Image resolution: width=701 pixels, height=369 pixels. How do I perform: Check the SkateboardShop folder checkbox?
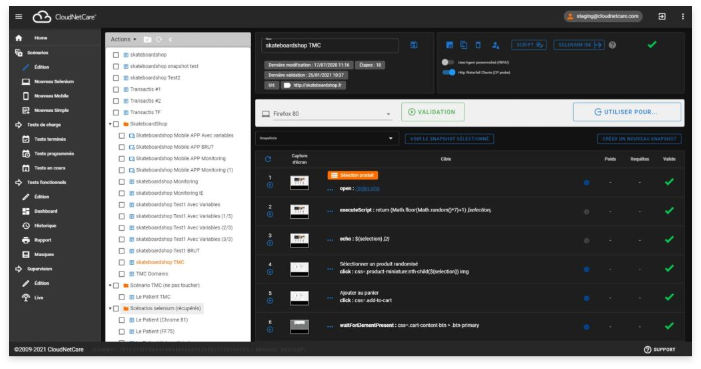116,124
